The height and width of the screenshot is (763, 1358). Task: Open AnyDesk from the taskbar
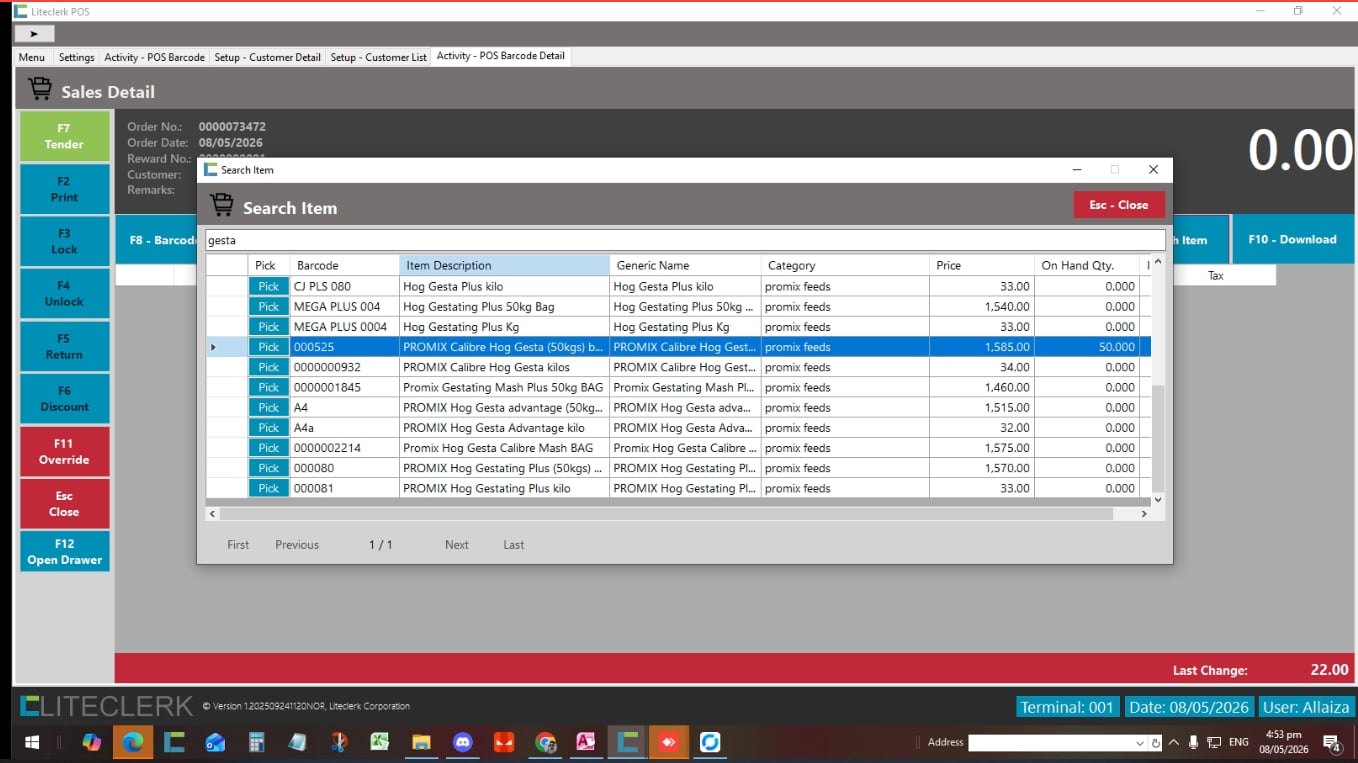coord(668,742)
